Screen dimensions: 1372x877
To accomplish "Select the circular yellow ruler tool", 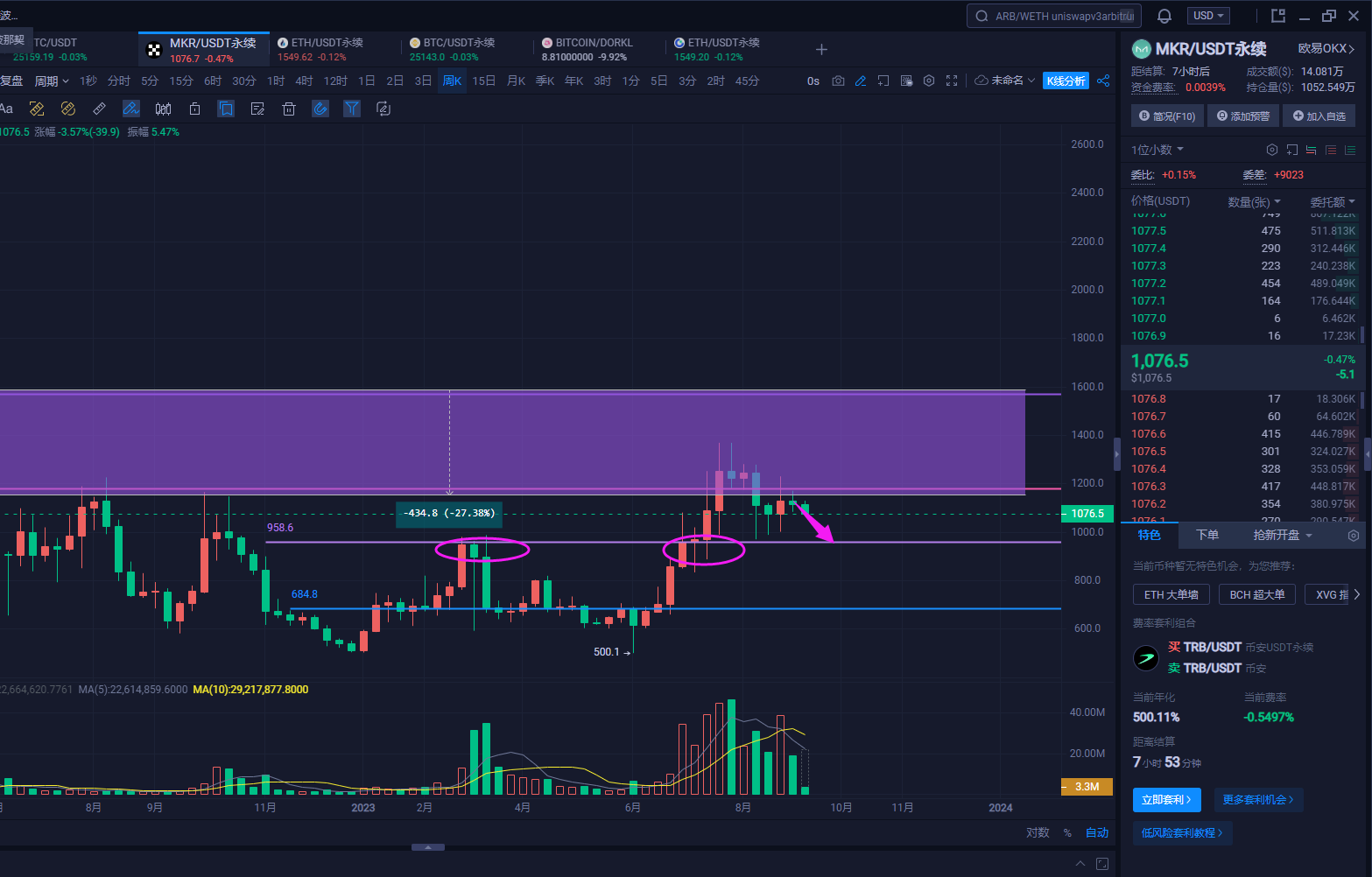I will coord(68,109).
